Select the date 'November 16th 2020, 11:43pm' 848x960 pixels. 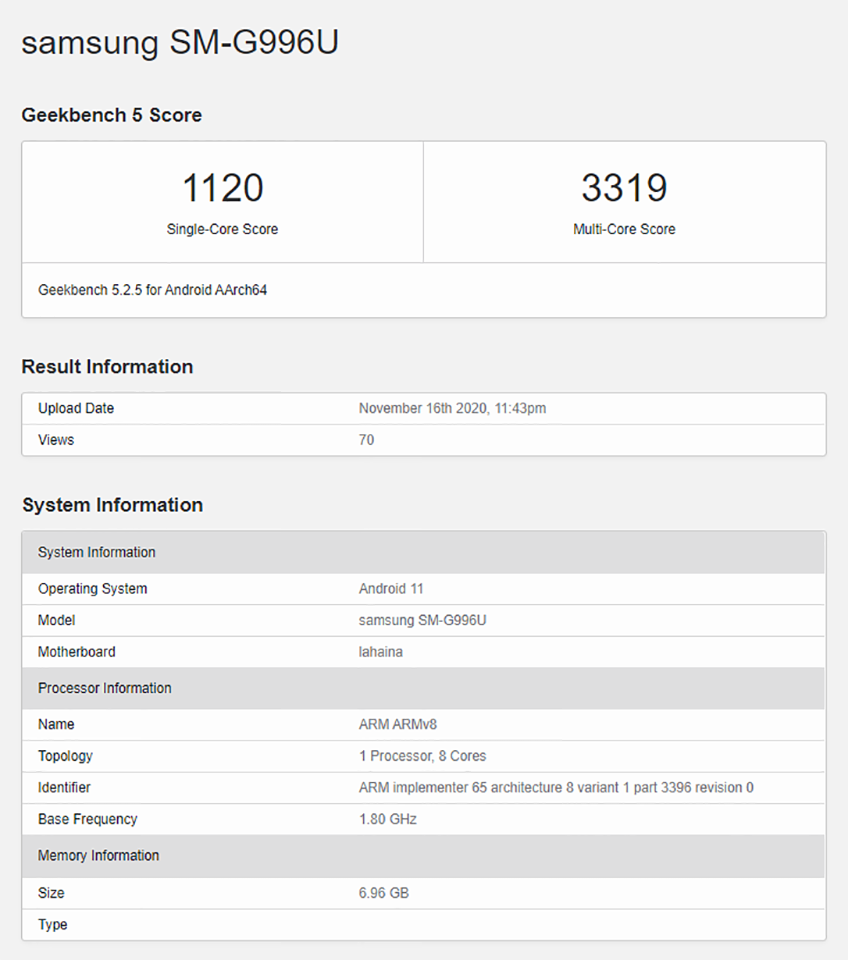point(452,408)
